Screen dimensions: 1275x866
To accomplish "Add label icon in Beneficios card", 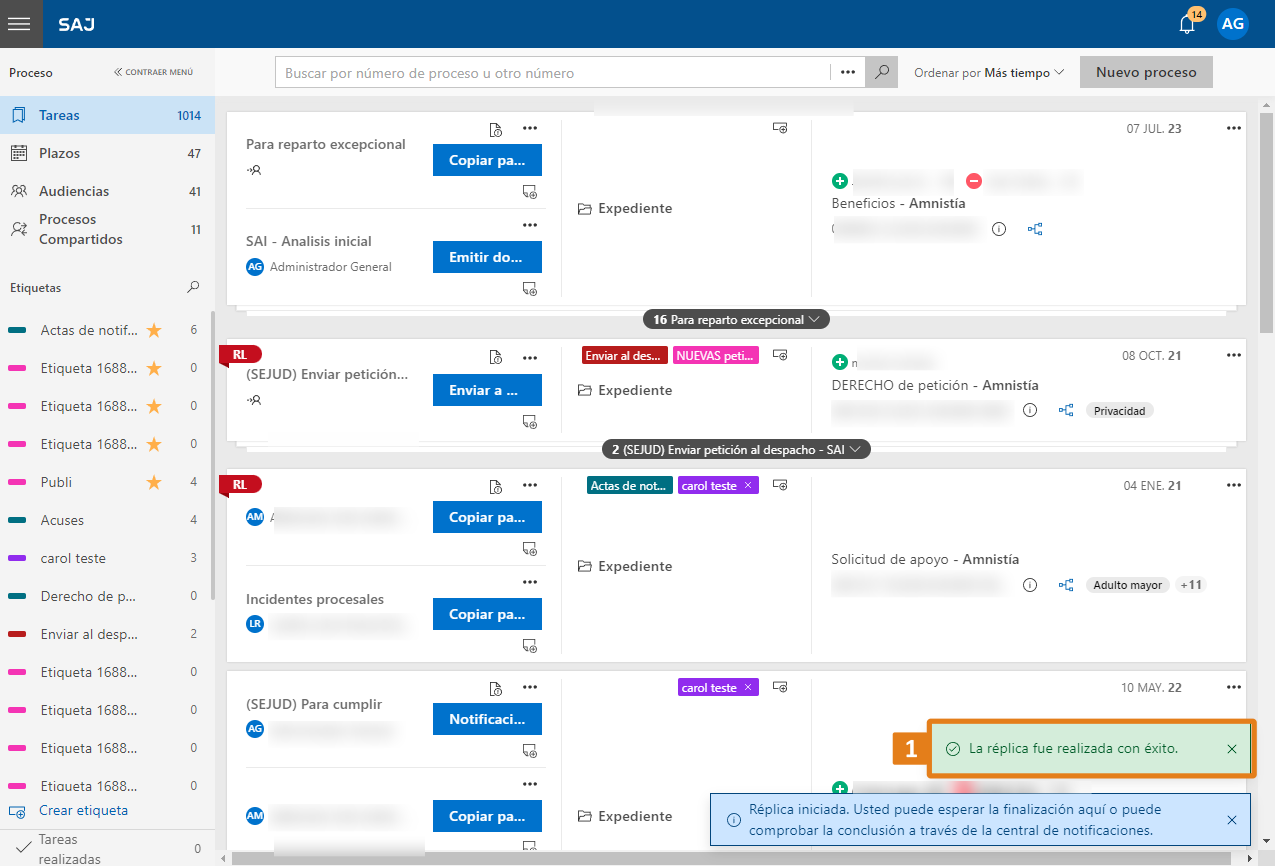I will (x=780, y=128).
